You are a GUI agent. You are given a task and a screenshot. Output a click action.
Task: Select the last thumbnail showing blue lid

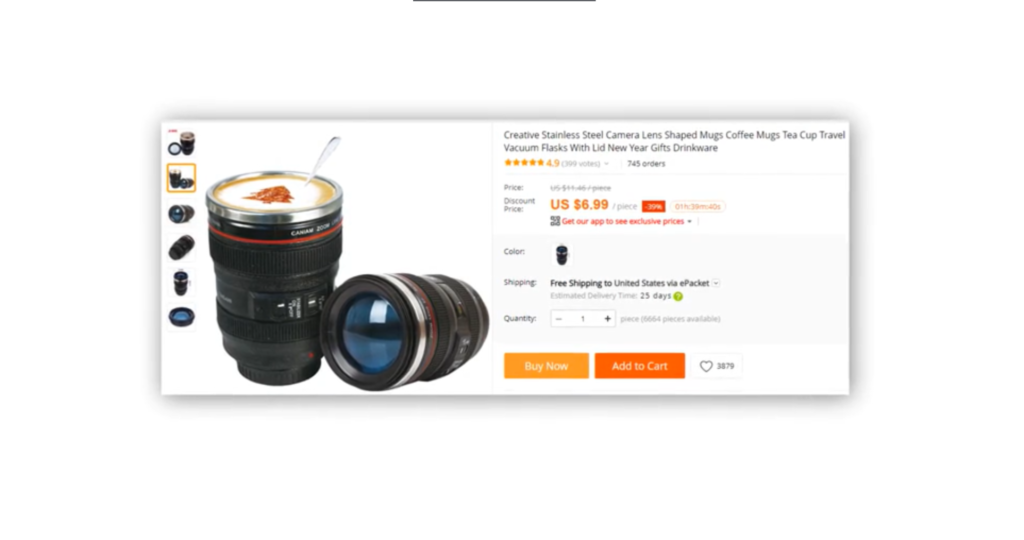click(x=181, y=317)
